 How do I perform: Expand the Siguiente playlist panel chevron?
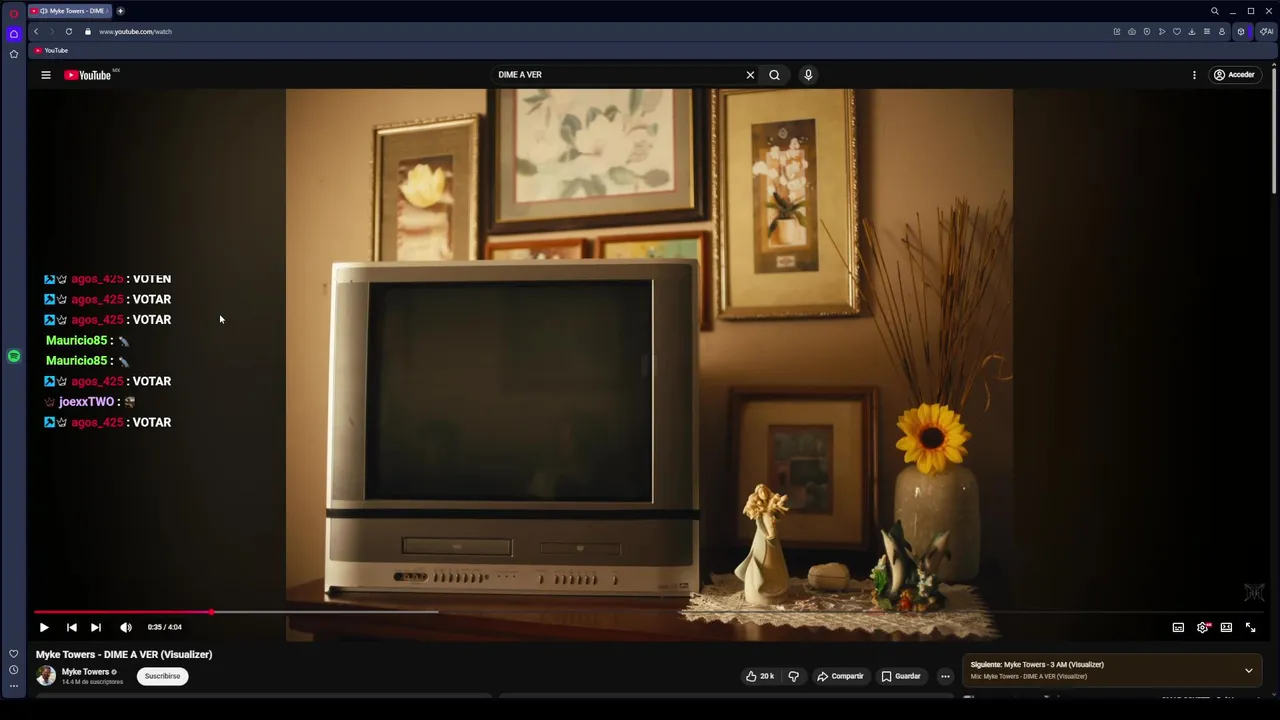pos(1249,671)
